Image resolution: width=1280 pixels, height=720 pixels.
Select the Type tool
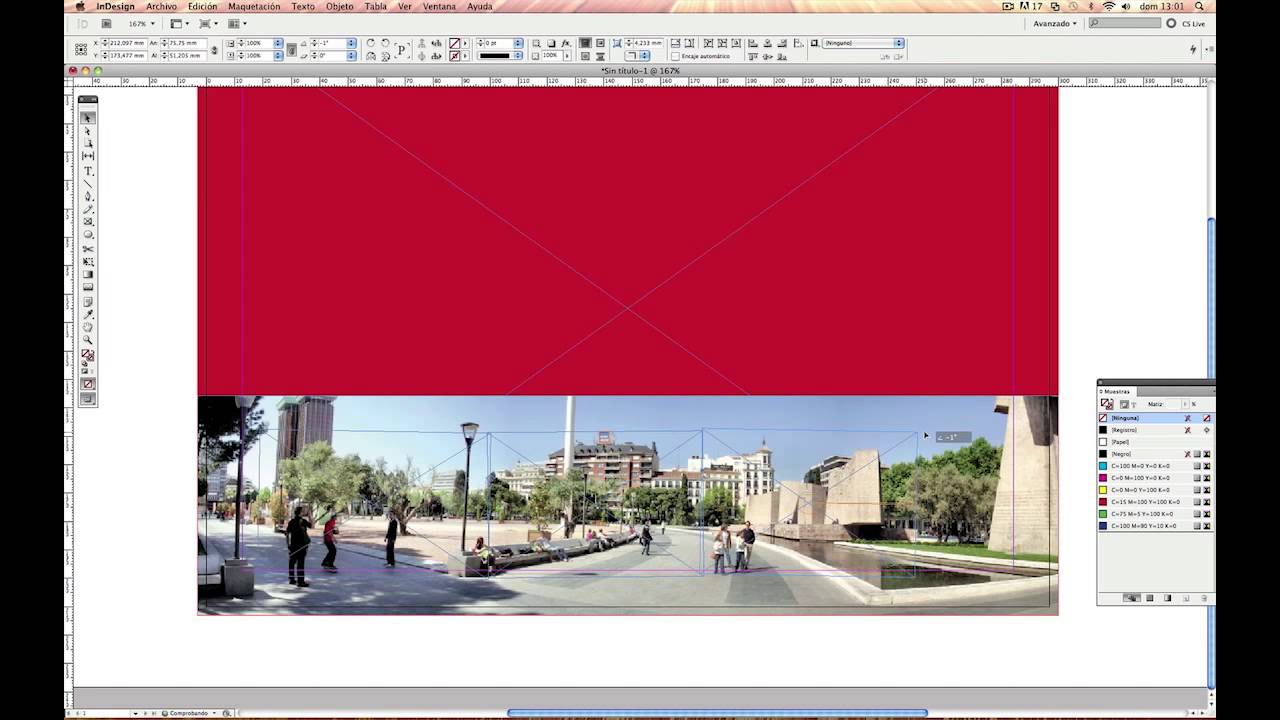[88, 171]
